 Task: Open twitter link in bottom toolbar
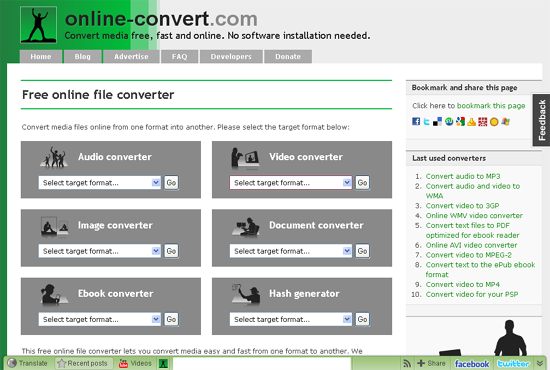pos(513,364)
